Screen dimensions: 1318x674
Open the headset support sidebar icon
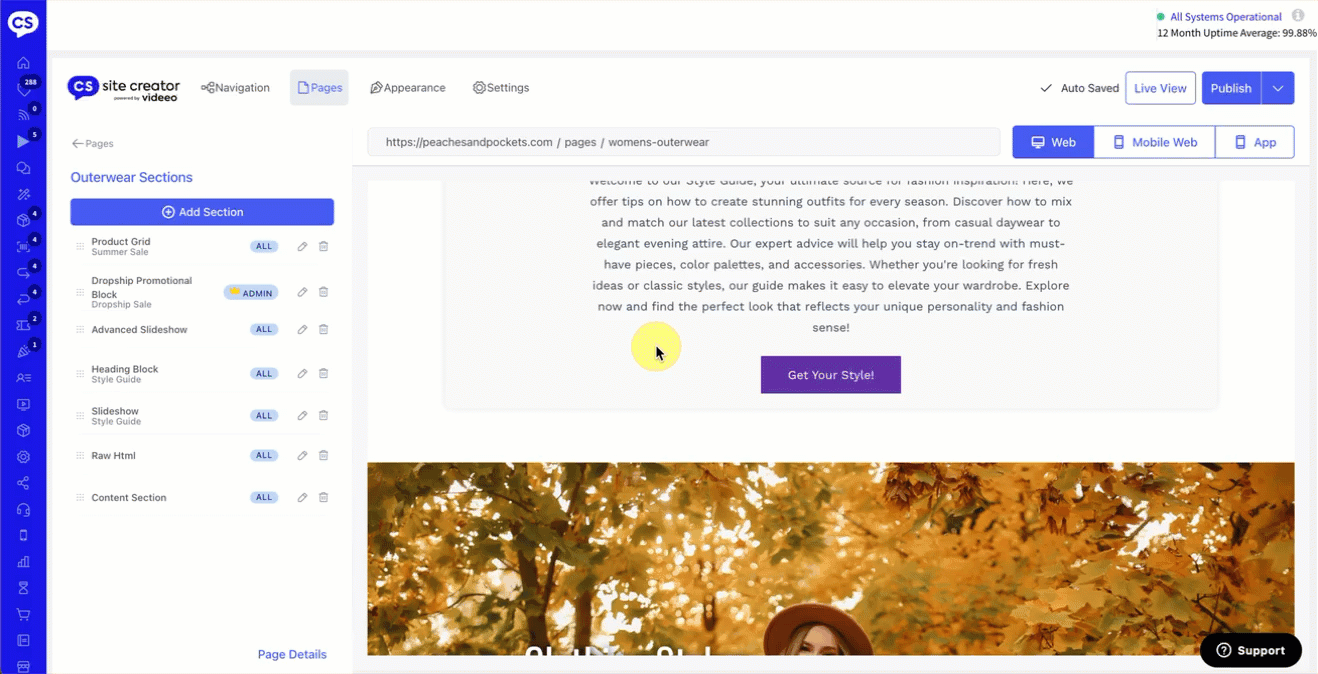[23, 509]
